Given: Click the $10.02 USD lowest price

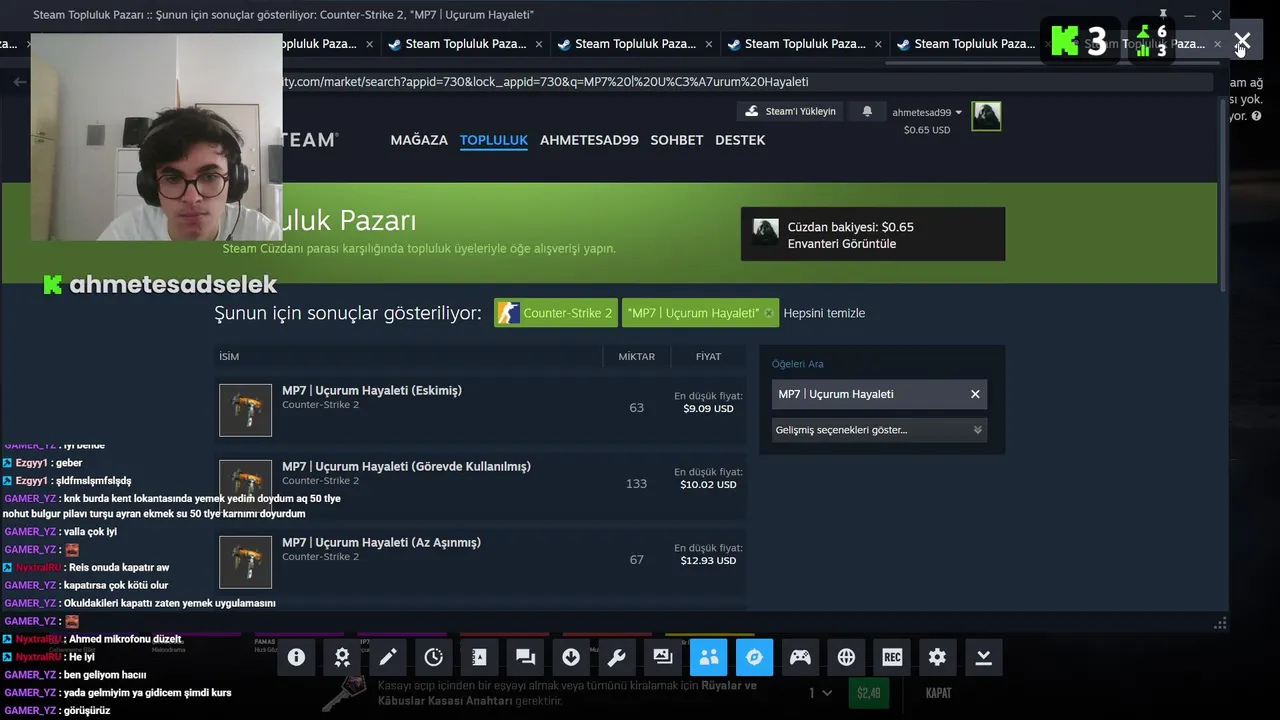Looking at the screenshot, I should 709,485.
